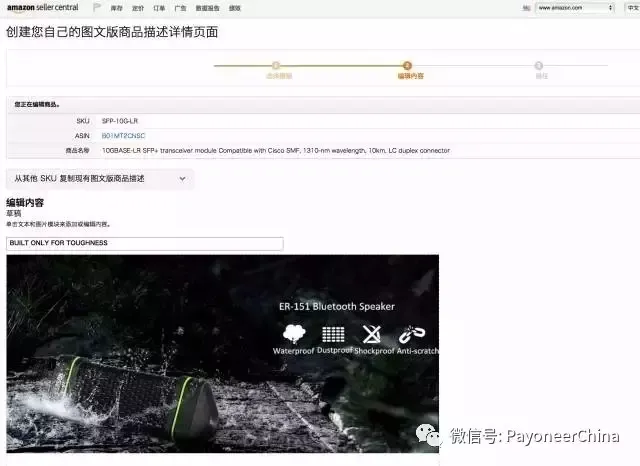640x466 pixels.
Task: Click the 10GBASE-LR SFP+ product title text
Action: pos(276,151)
